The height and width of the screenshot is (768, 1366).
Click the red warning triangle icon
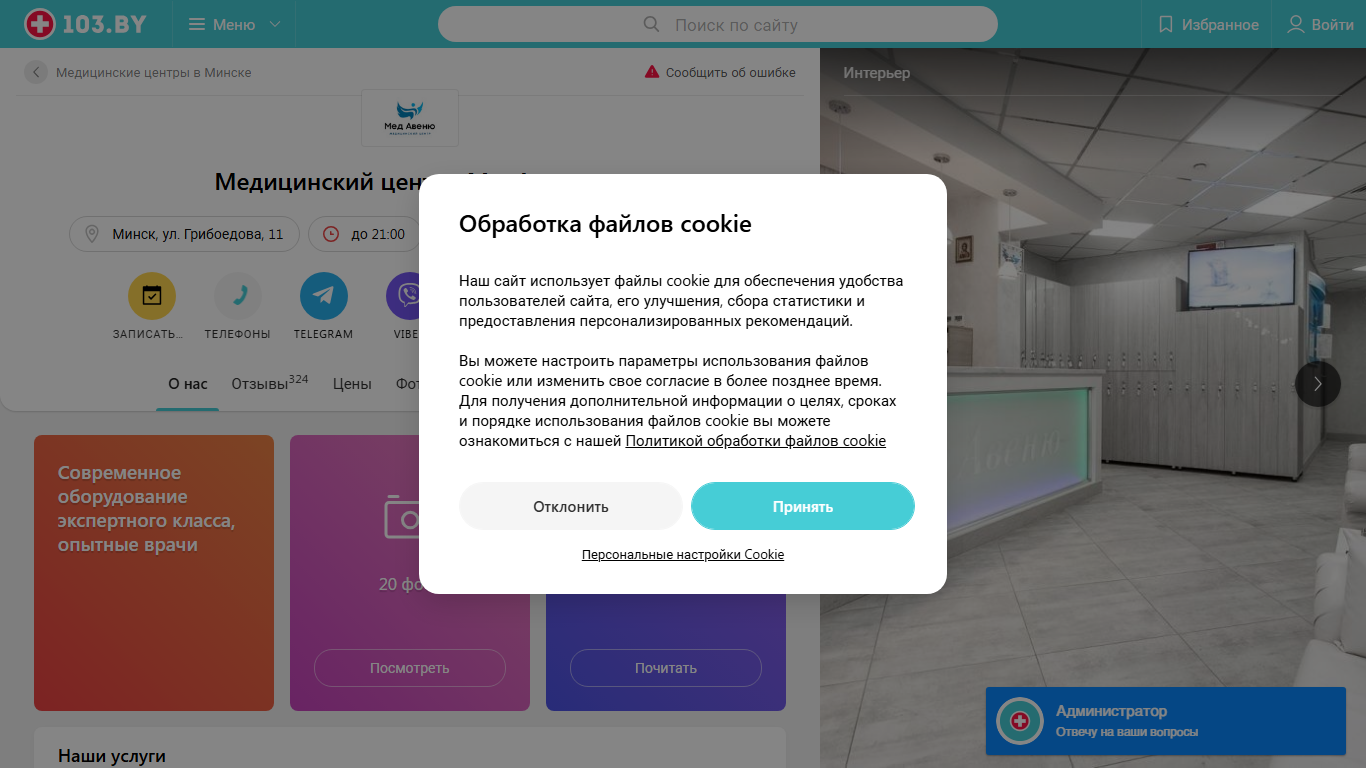coord(652,72)
